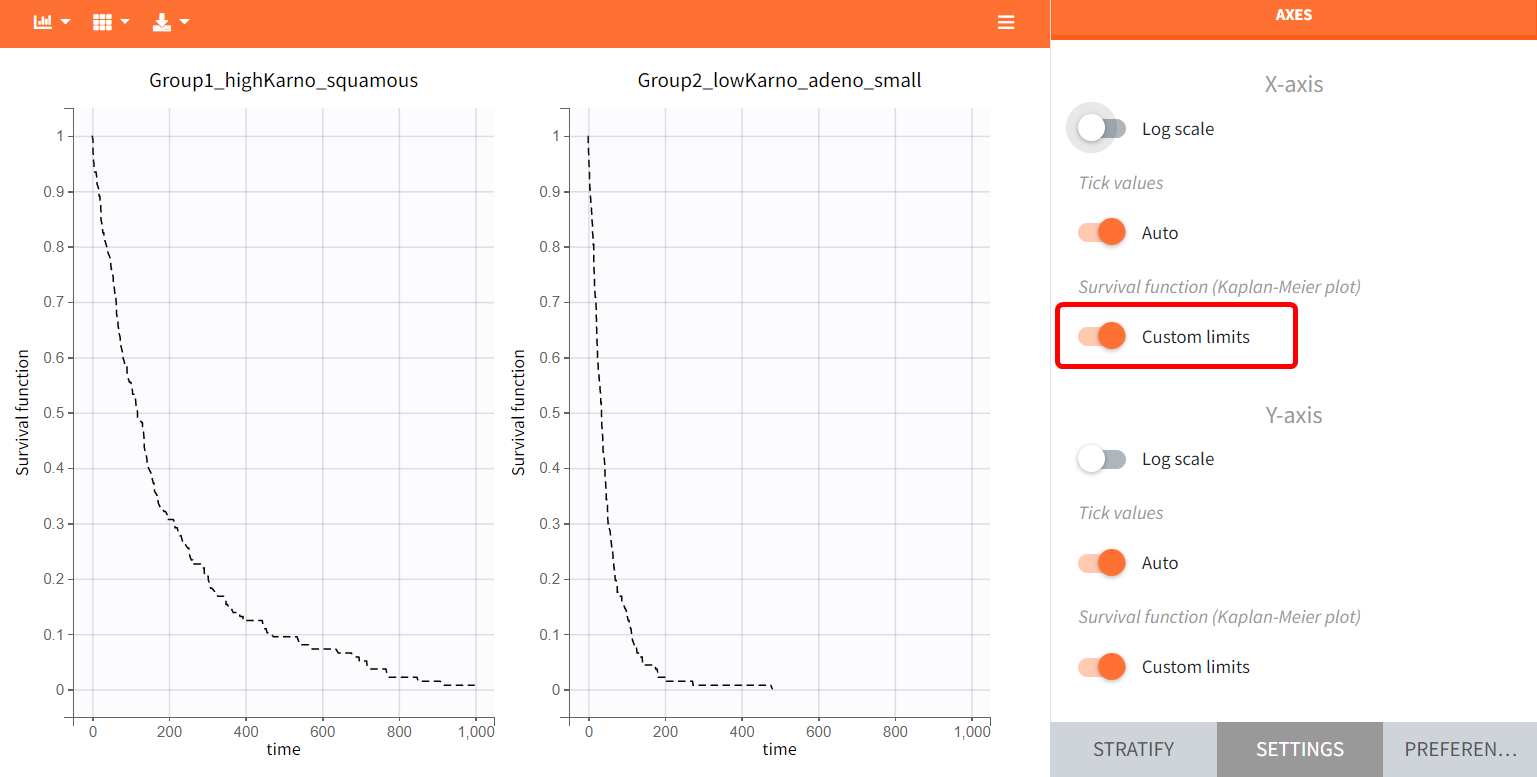
Task: Click the Group2_lowKarno_adeno_small plot title
Action: tap(779, 80)
